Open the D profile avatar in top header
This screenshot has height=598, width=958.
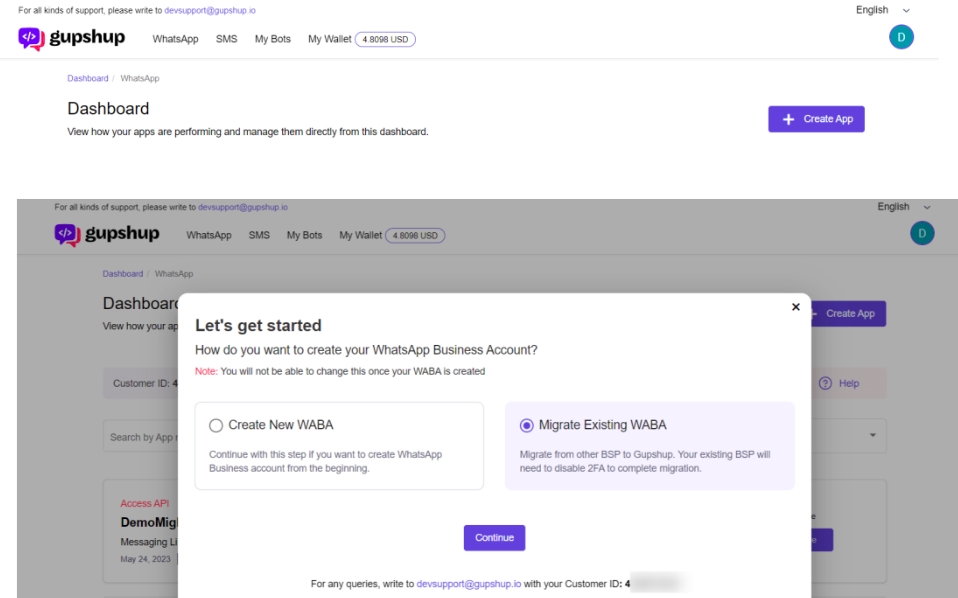point(901,37)
